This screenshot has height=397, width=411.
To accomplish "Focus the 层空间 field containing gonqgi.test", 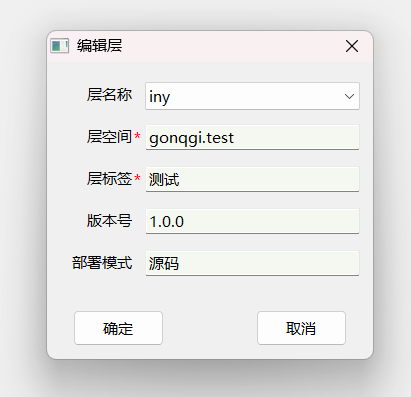I will pos(252,137).
